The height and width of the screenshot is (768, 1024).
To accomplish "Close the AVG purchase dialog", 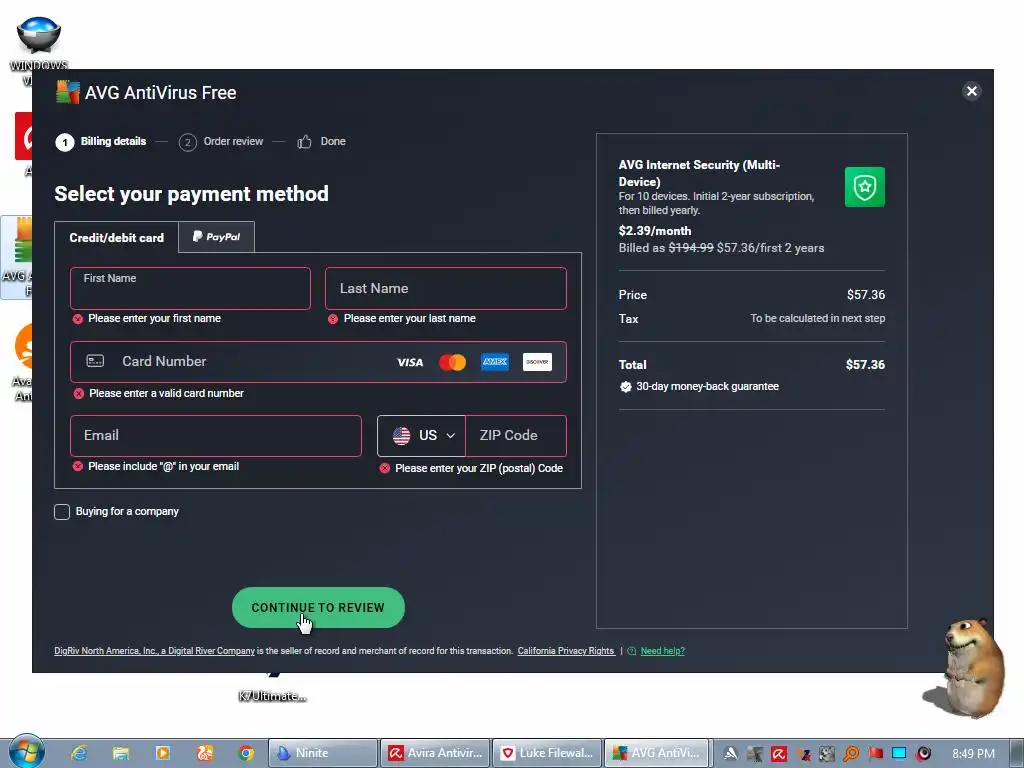I will 971,91.
